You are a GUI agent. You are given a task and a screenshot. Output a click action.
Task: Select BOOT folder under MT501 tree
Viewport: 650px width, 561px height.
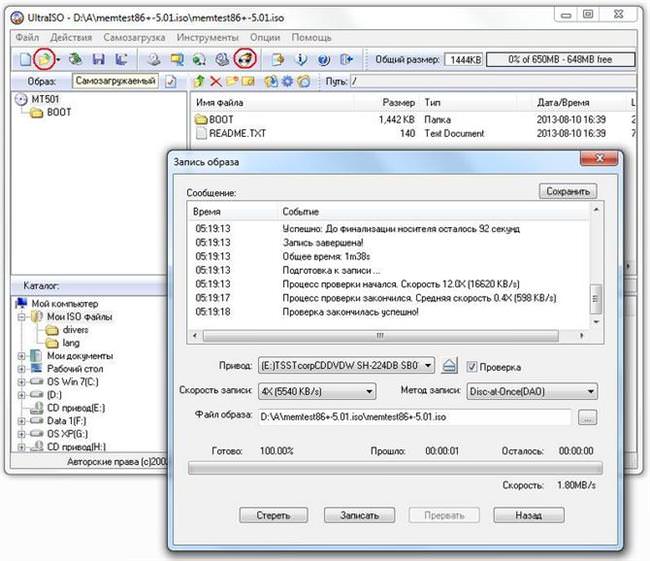point(59,112)
